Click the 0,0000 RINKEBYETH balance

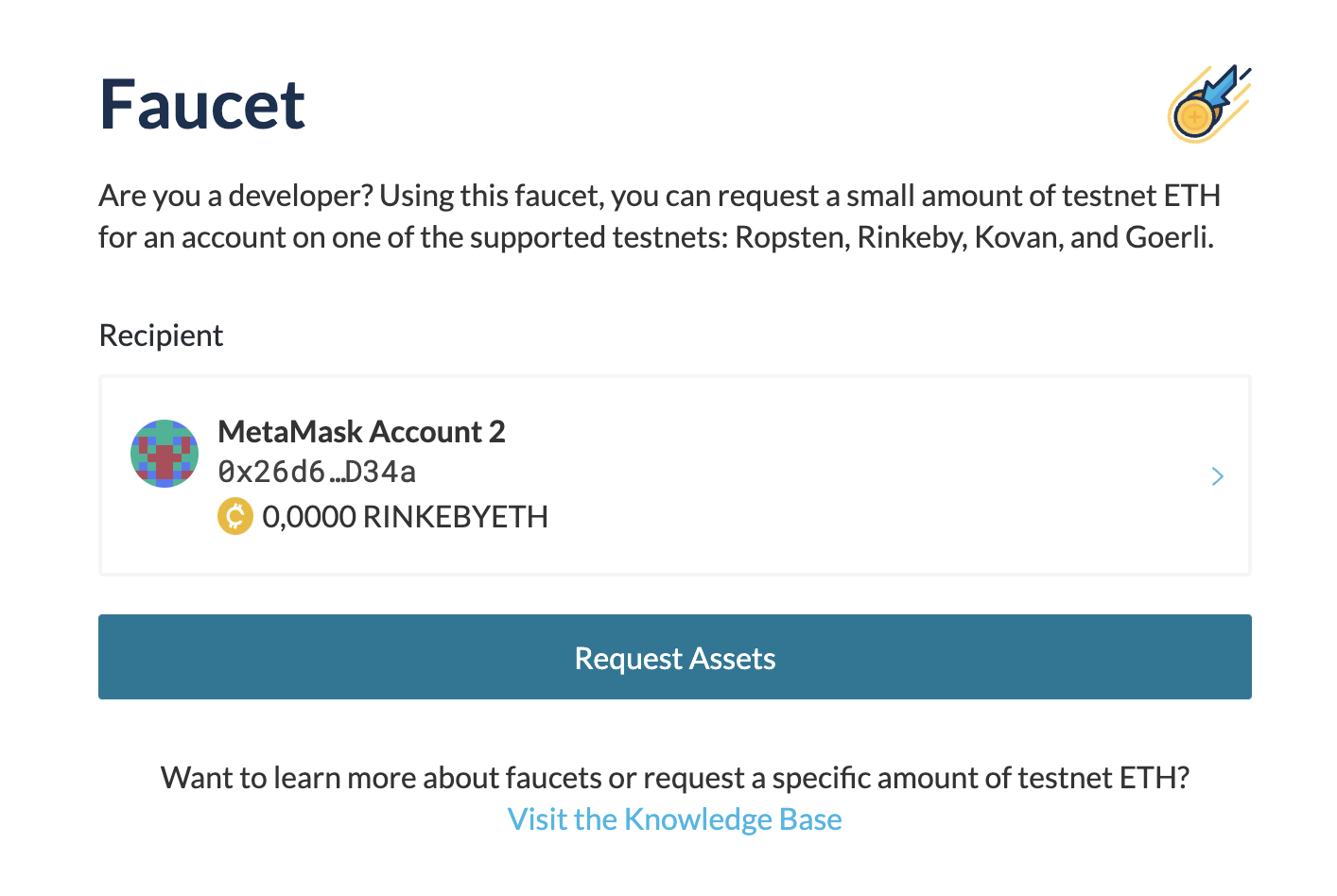coord(405,517)
